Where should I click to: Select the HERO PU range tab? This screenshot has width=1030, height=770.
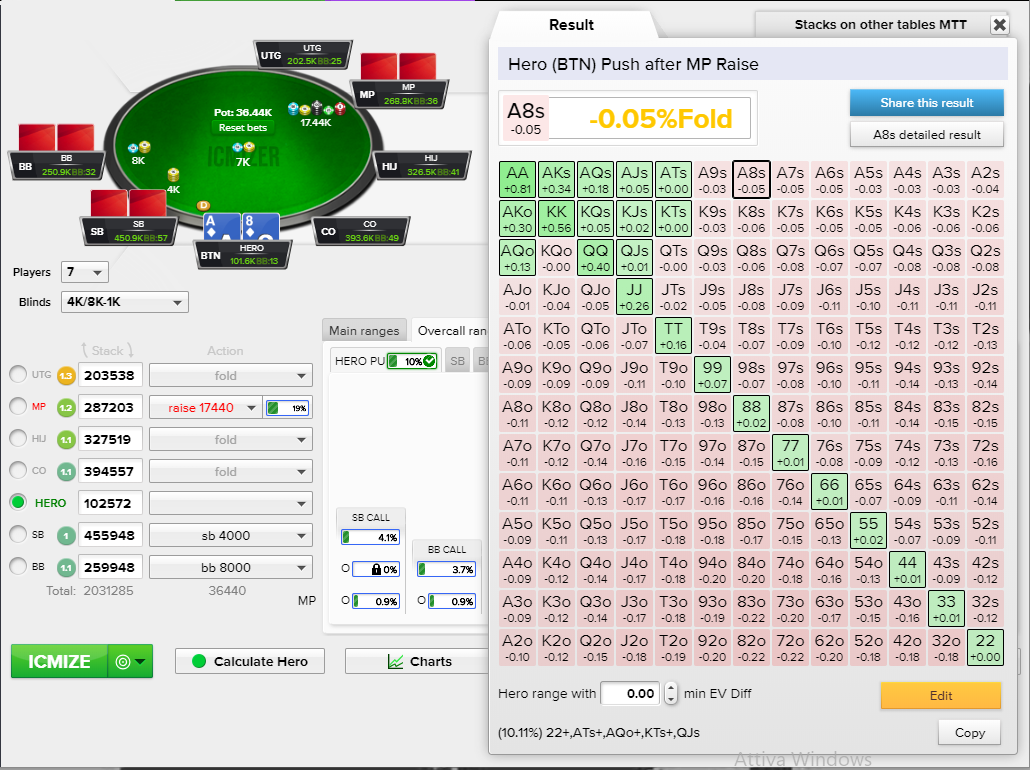(x=384, y=361)
